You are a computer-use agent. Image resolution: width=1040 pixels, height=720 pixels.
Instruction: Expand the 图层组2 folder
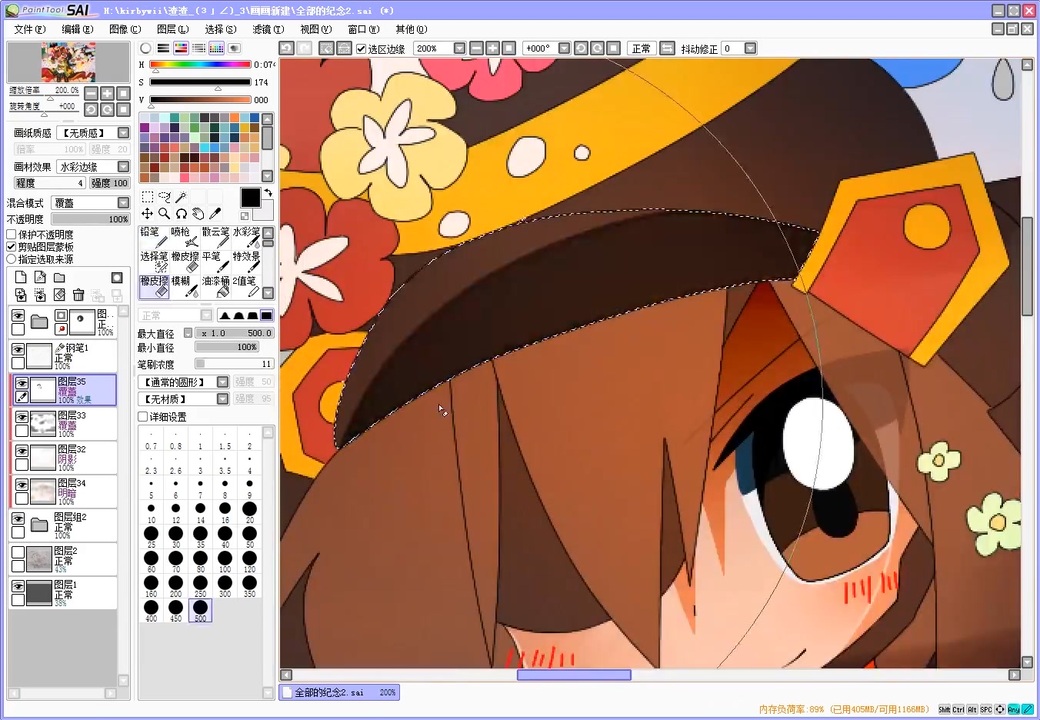[40, 524]
